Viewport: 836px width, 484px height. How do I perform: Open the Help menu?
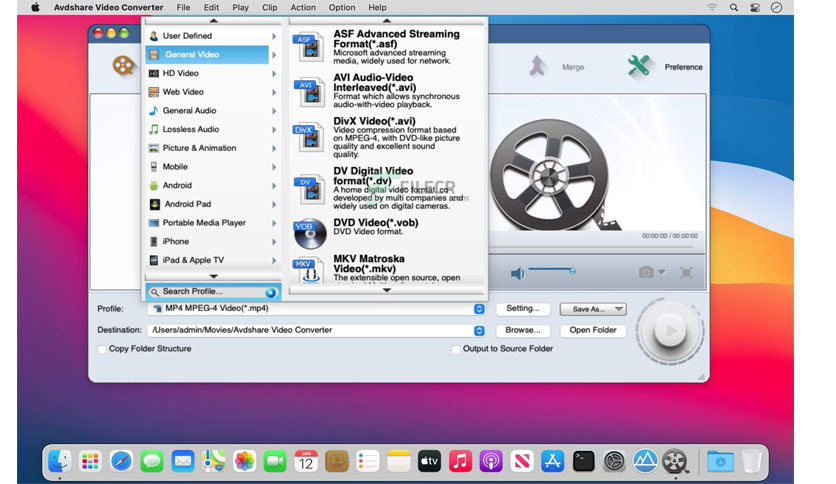[377, 7]
